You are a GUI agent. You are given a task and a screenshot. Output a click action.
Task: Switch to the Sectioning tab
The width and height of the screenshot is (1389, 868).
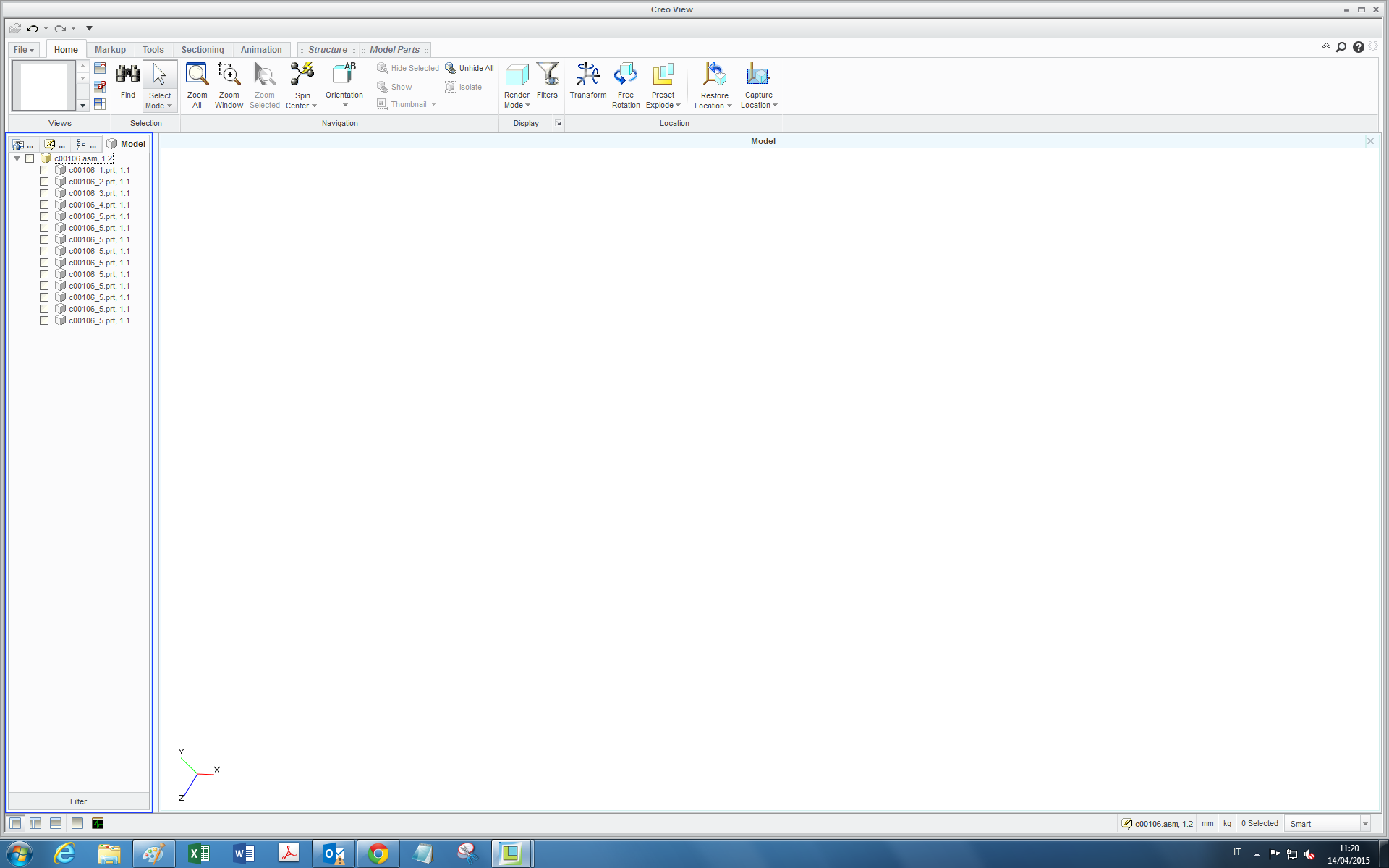point(203,49)
